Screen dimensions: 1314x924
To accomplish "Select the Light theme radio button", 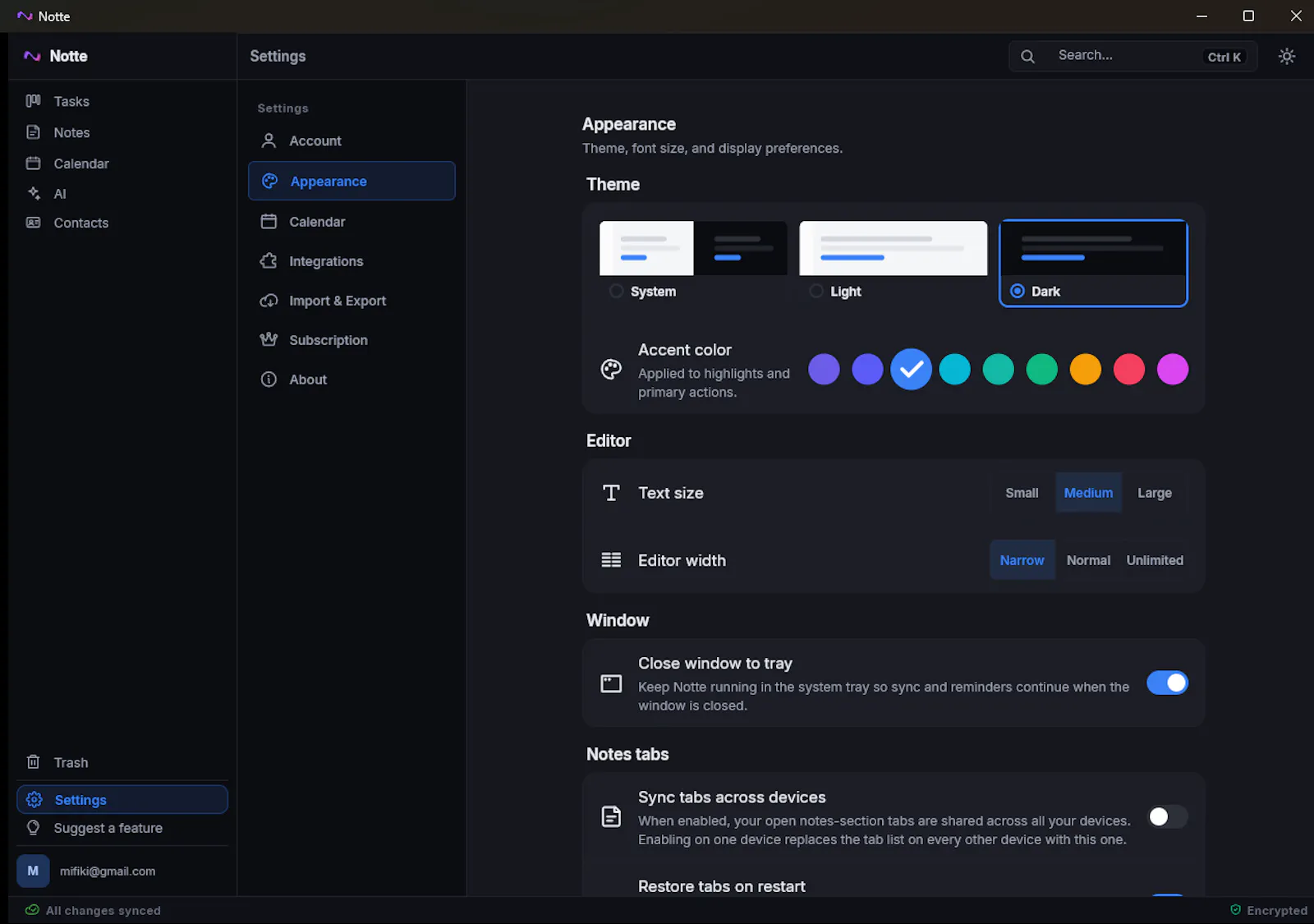I will click(x=816, y=291).
